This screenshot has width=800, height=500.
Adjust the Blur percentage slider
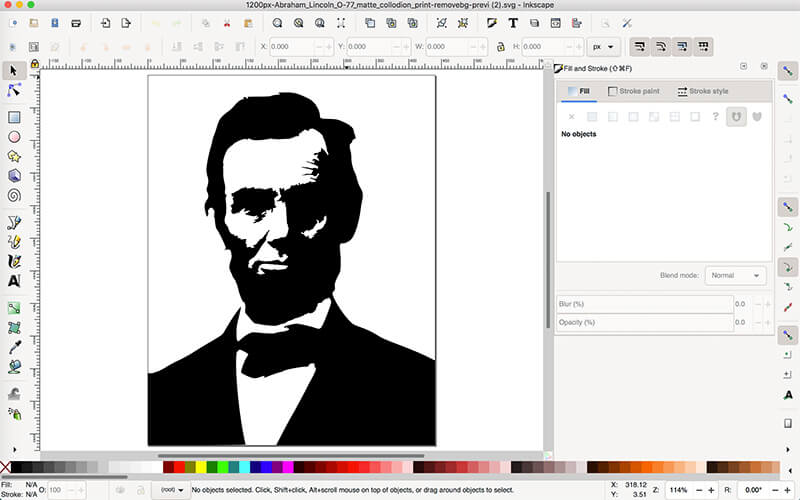click(x=645, y=304)
